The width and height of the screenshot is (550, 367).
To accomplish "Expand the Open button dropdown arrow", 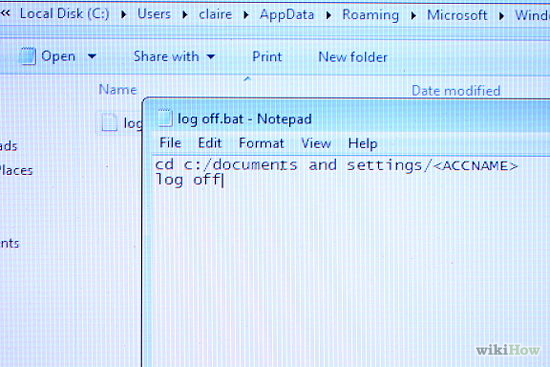I will pos(92,56).
